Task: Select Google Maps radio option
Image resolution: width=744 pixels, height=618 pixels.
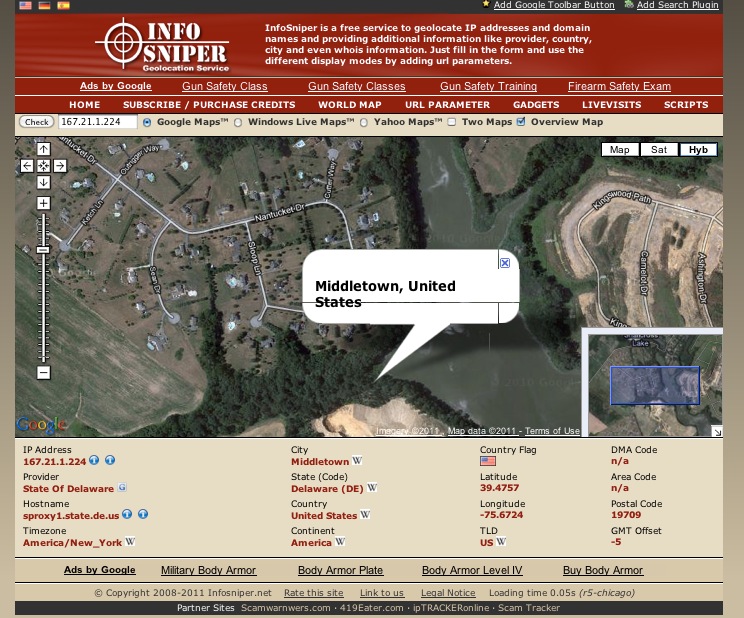Action: pos(147,122)
